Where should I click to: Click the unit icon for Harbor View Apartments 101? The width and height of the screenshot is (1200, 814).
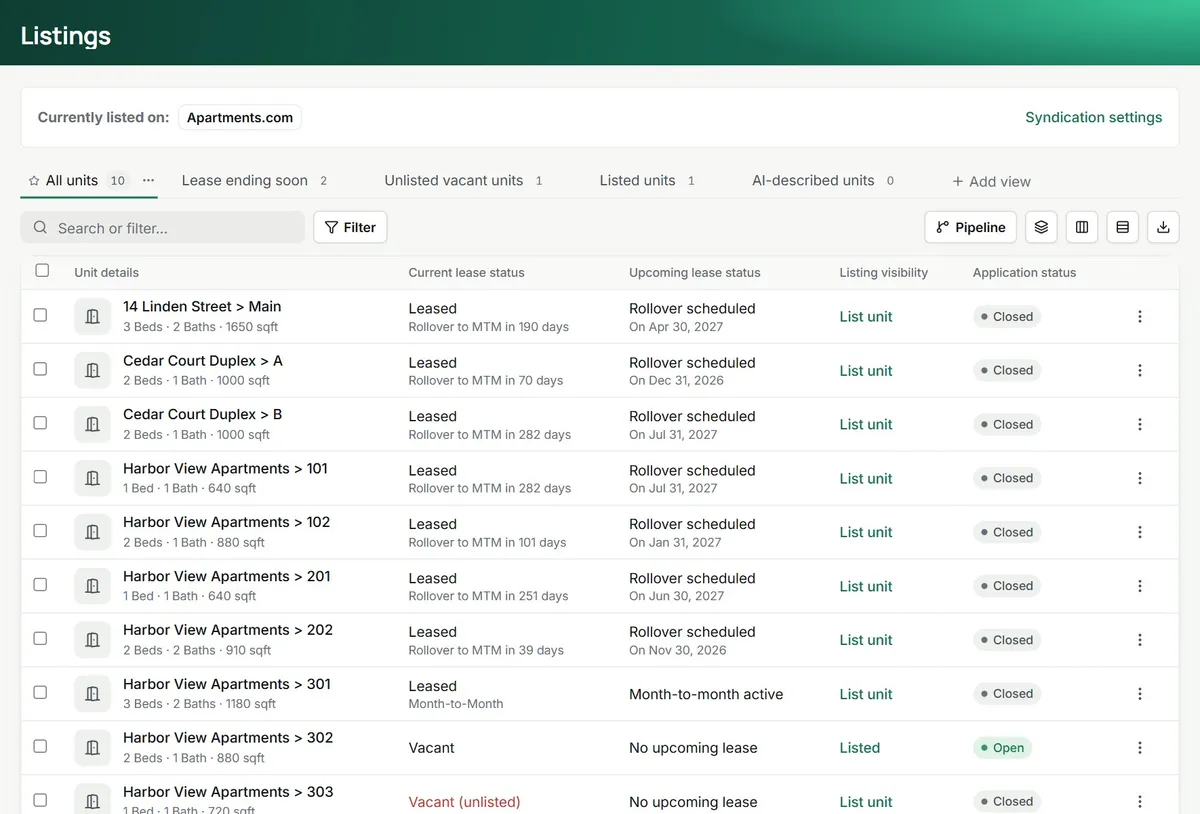[92, 478]
